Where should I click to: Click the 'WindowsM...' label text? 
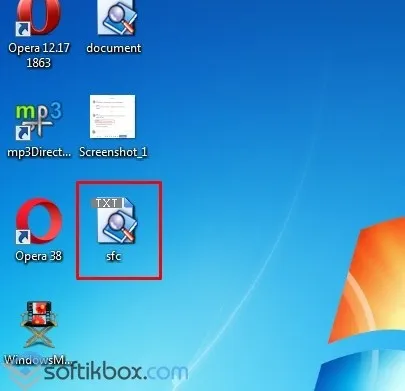click(x=38, y=360)
